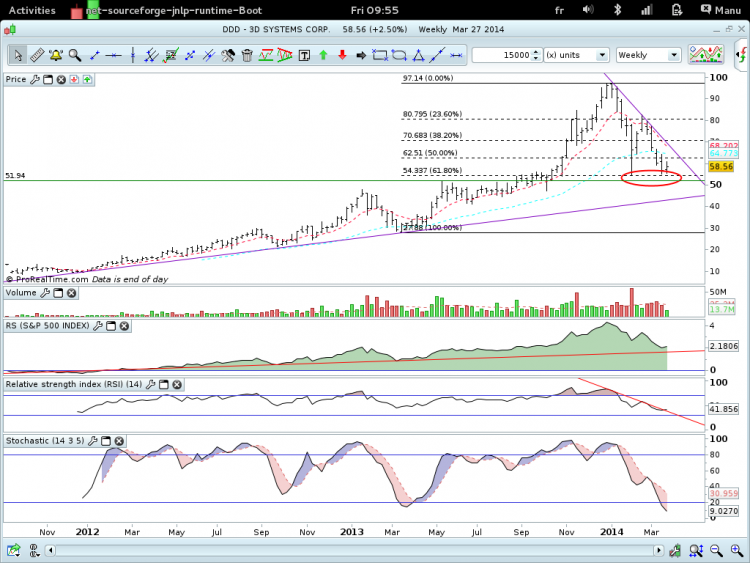This screenshot has height=563, width=750.
Task: Select the cursor pointer tool
Action: pyautogui.click(x=18, y=55)
